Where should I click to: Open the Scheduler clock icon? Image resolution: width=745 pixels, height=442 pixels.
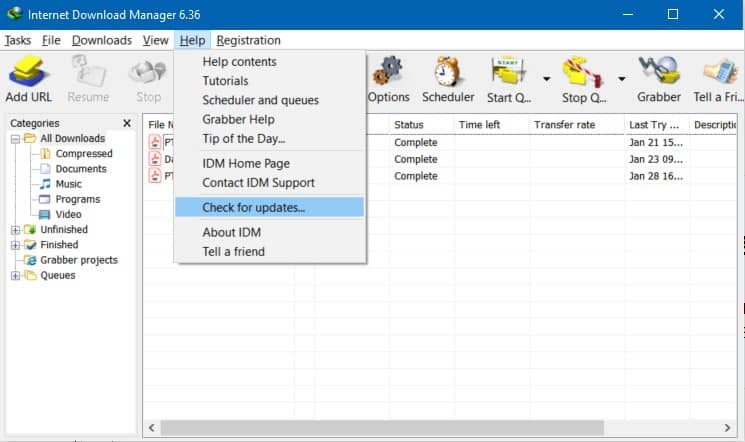[448, 72]
